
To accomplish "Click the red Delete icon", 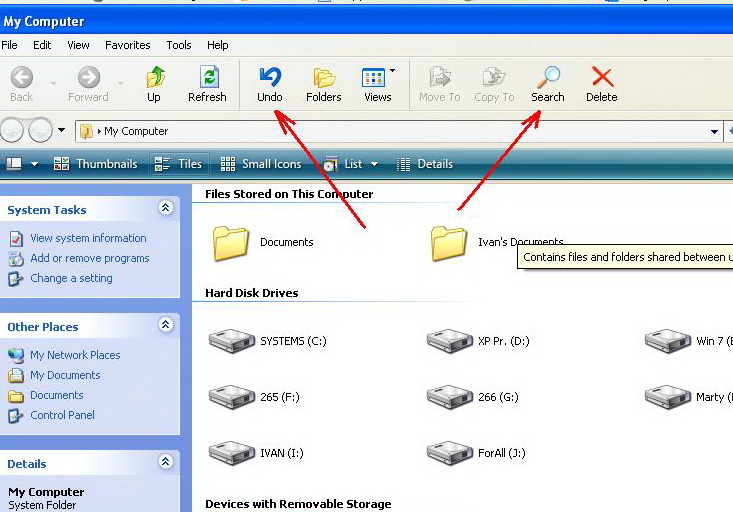I will pos(601,78).
